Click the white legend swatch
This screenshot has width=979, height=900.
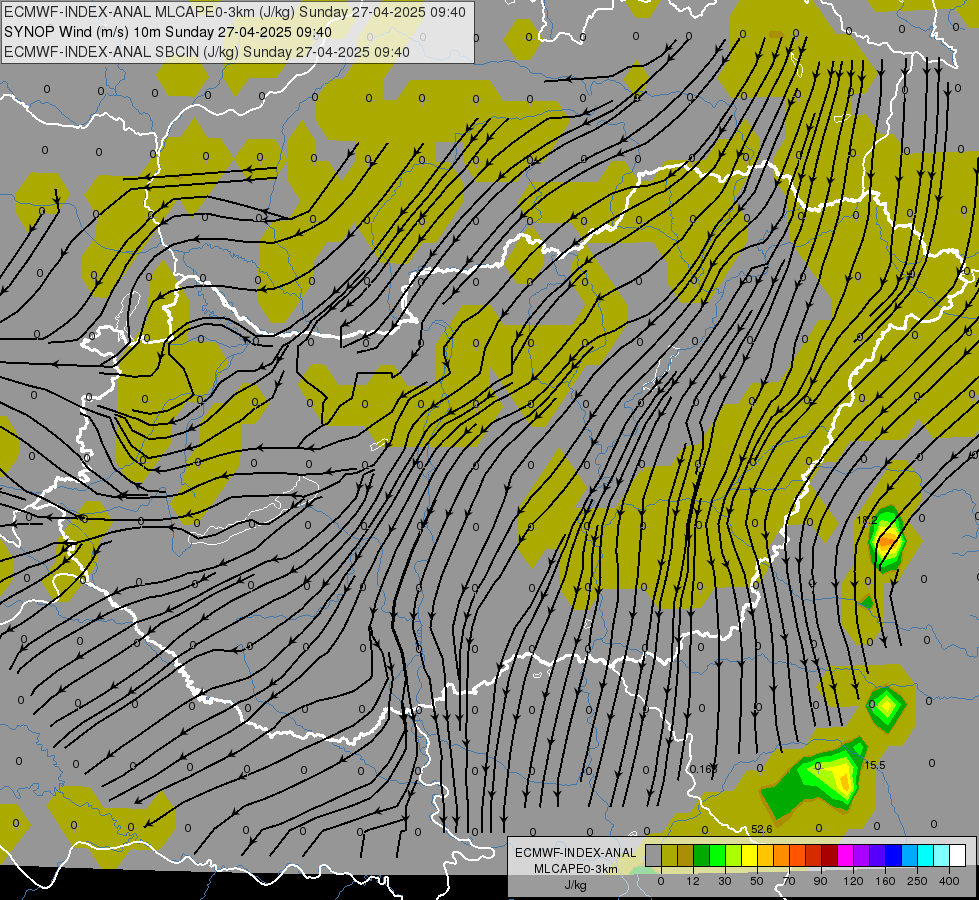tap(958, 855)
